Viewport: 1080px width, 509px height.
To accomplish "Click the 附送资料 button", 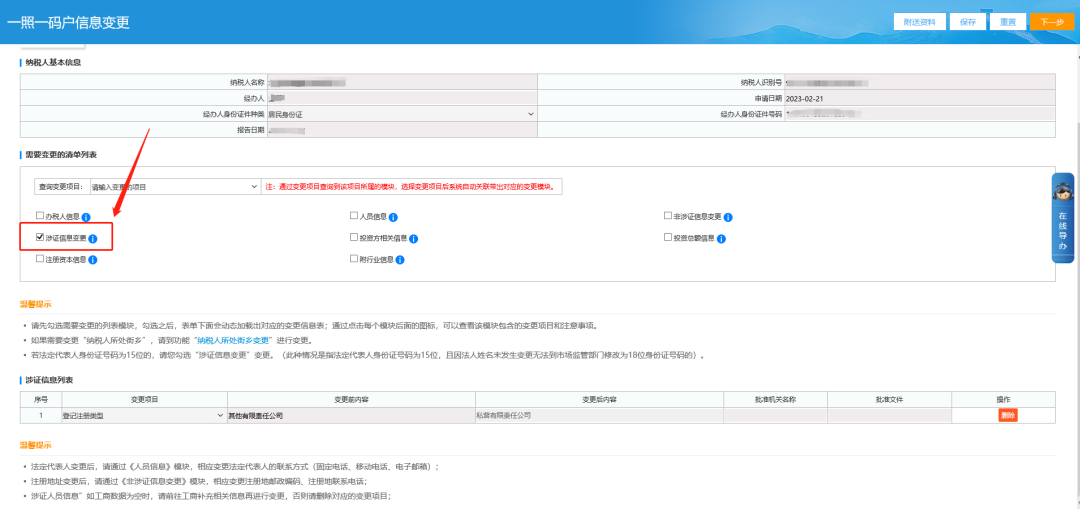I will pos(920,22).
